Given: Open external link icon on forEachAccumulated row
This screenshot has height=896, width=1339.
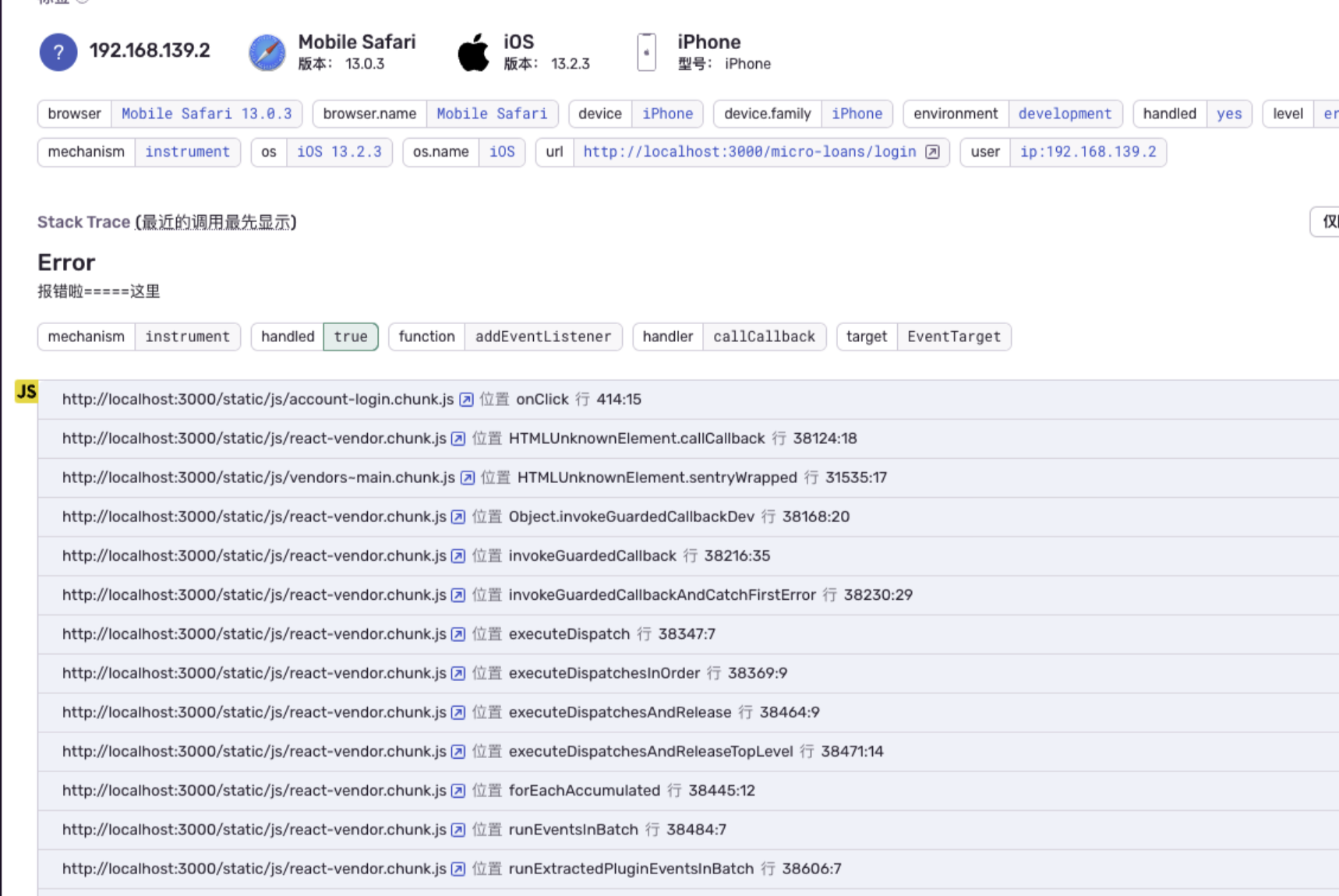Looking at the screenshot, I should pos(458,791).
